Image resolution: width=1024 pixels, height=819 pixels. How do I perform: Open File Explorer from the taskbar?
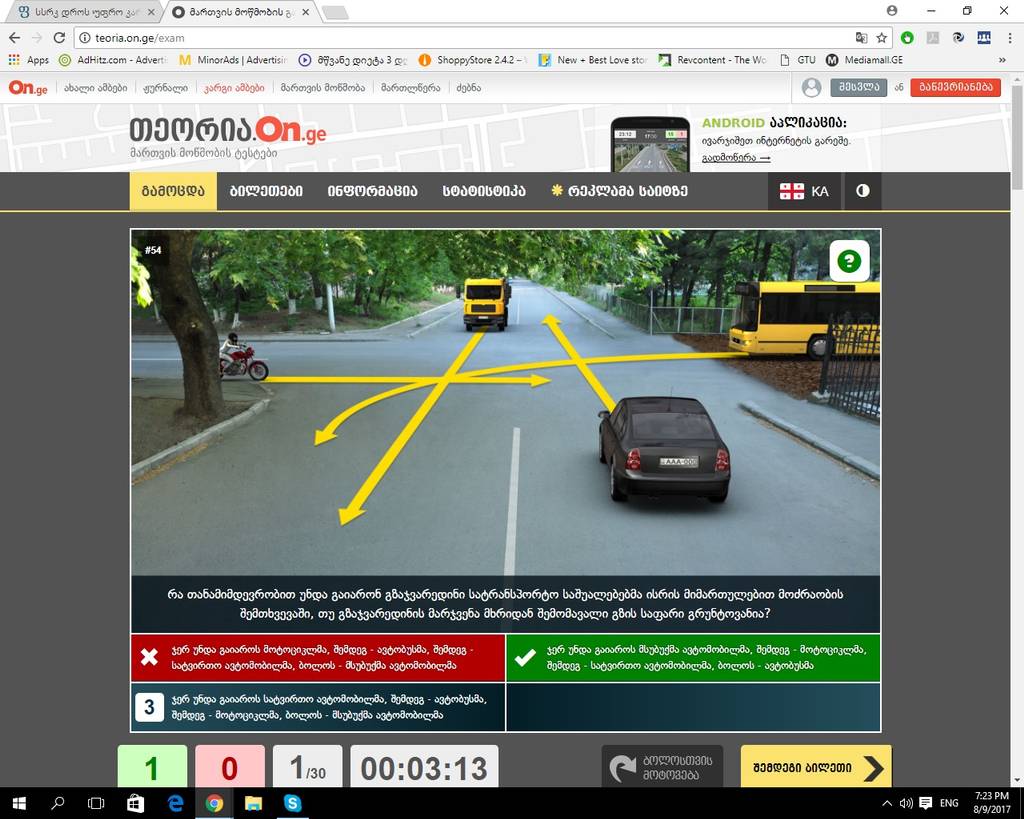point(253,803)
